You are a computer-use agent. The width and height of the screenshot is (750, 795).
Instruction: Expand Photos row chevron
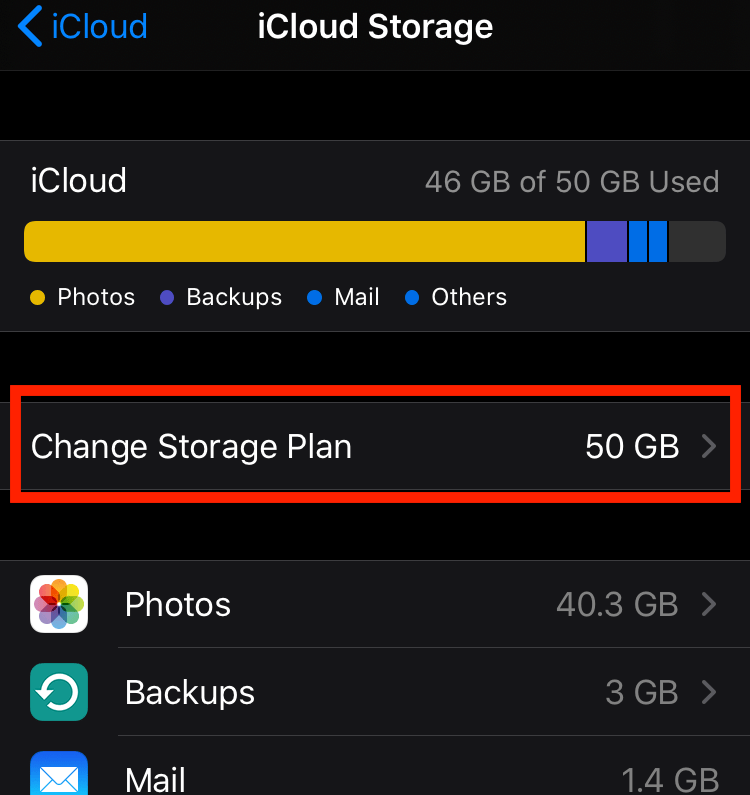709,604
